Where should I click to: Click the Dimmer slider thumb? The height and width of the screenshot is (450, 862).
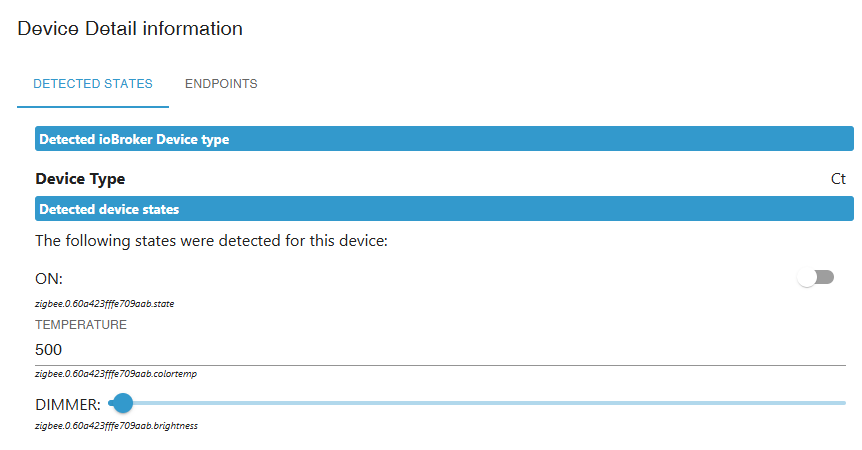(x=123, y=403)
